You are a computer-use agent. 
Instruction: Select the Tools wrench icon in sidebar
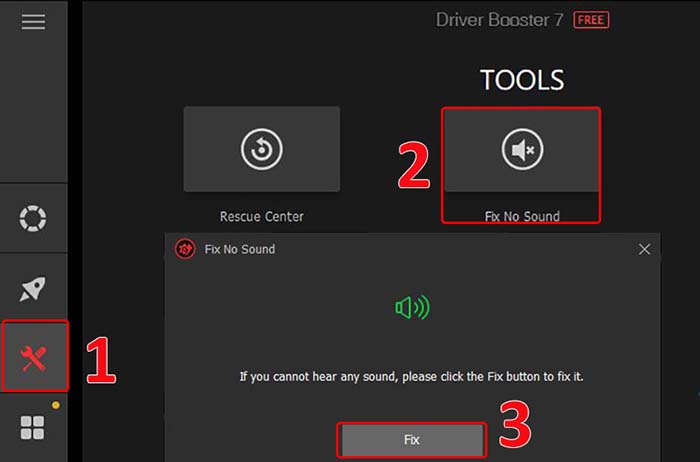coord(34,357)
